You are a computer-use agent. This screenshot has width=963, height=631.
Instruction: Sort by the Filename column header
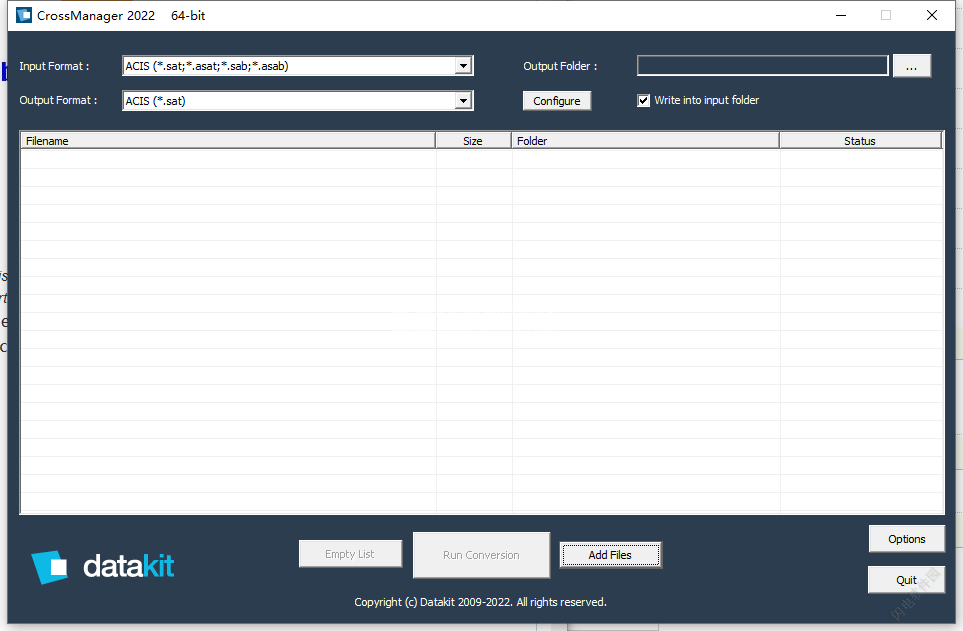coord(228,141)
